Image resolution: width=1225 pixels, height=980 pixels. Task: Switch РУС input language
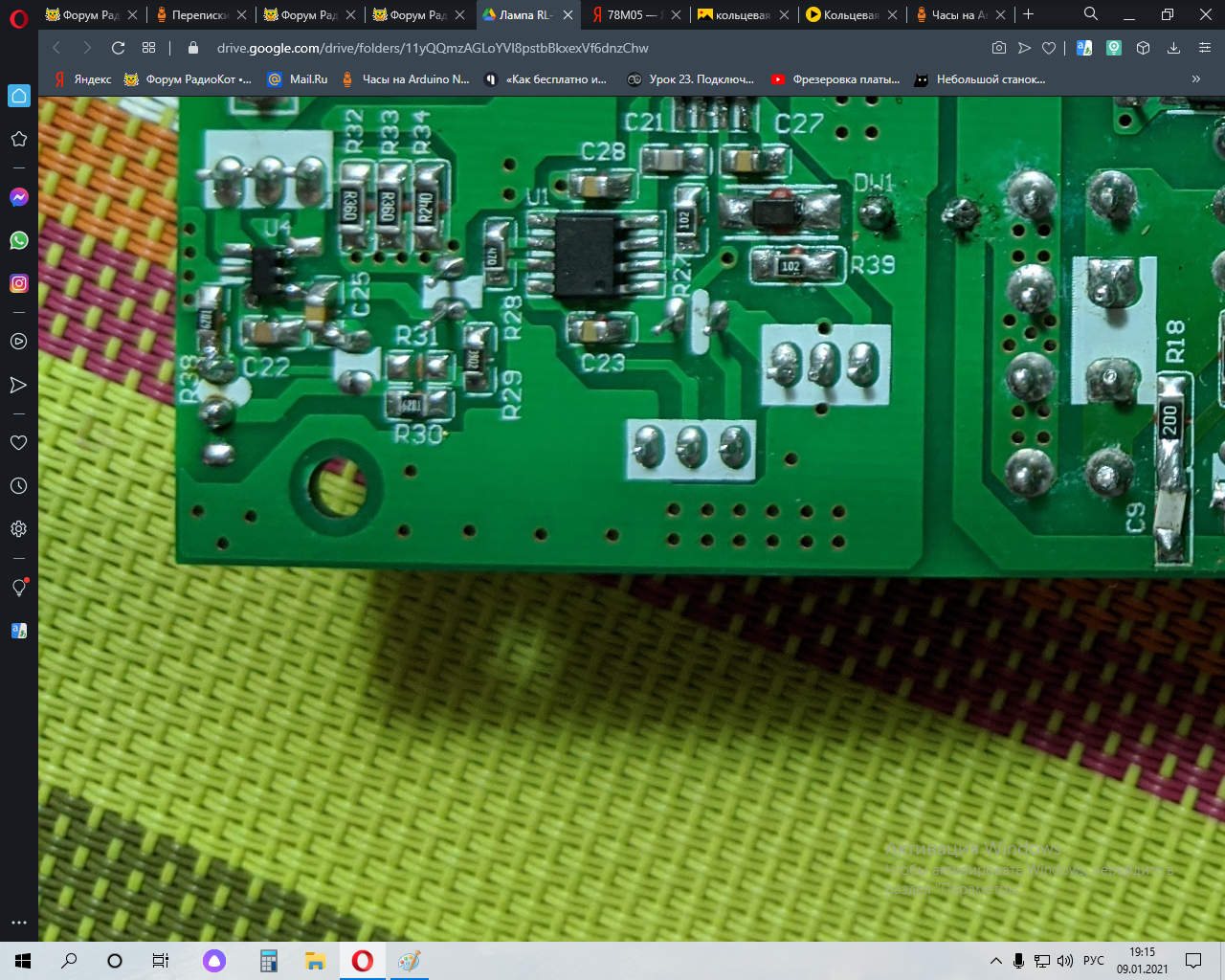(1094, 961)
